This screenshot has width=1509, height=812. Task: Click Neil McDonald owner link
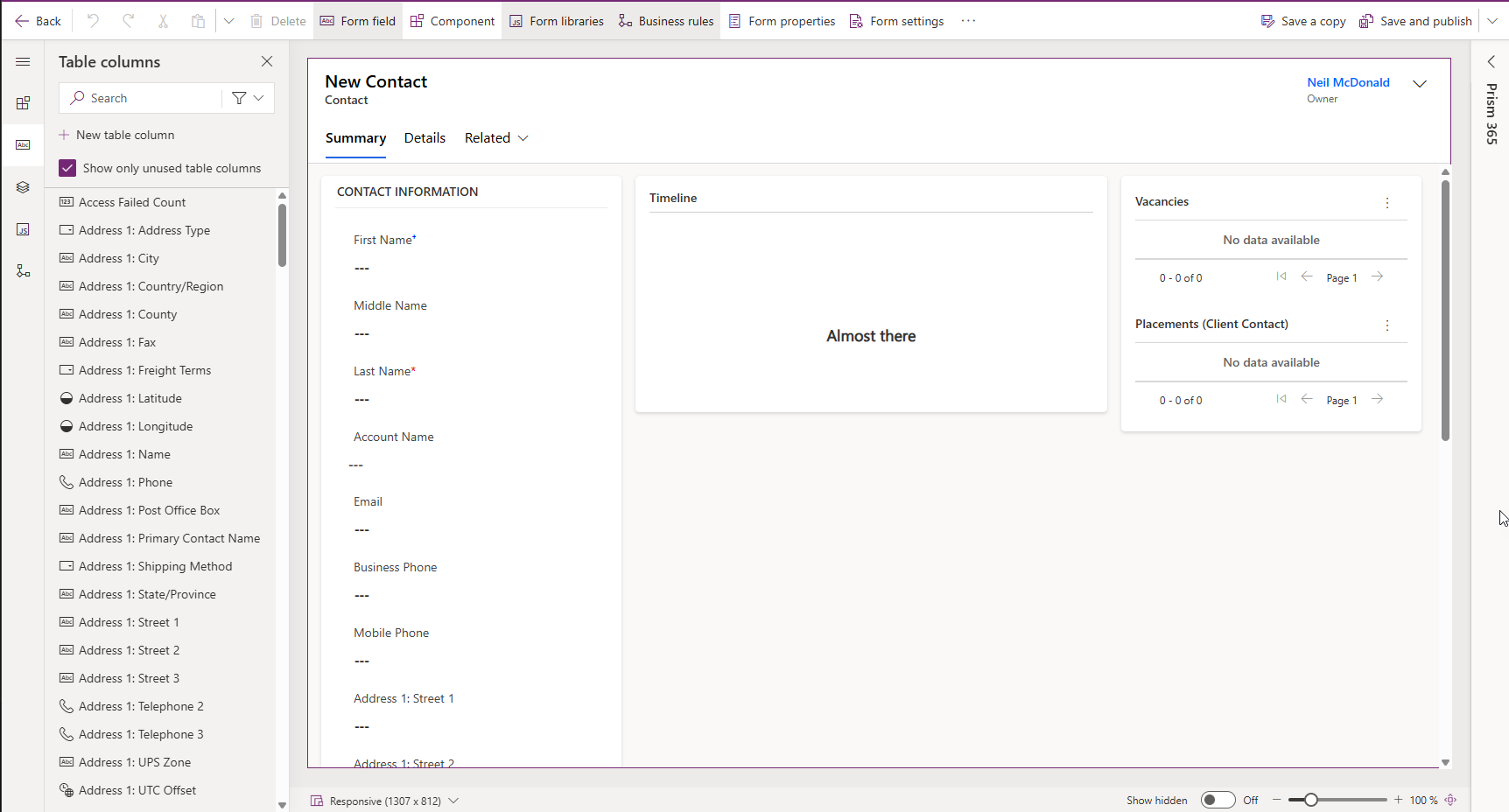tap(1348, 82)
